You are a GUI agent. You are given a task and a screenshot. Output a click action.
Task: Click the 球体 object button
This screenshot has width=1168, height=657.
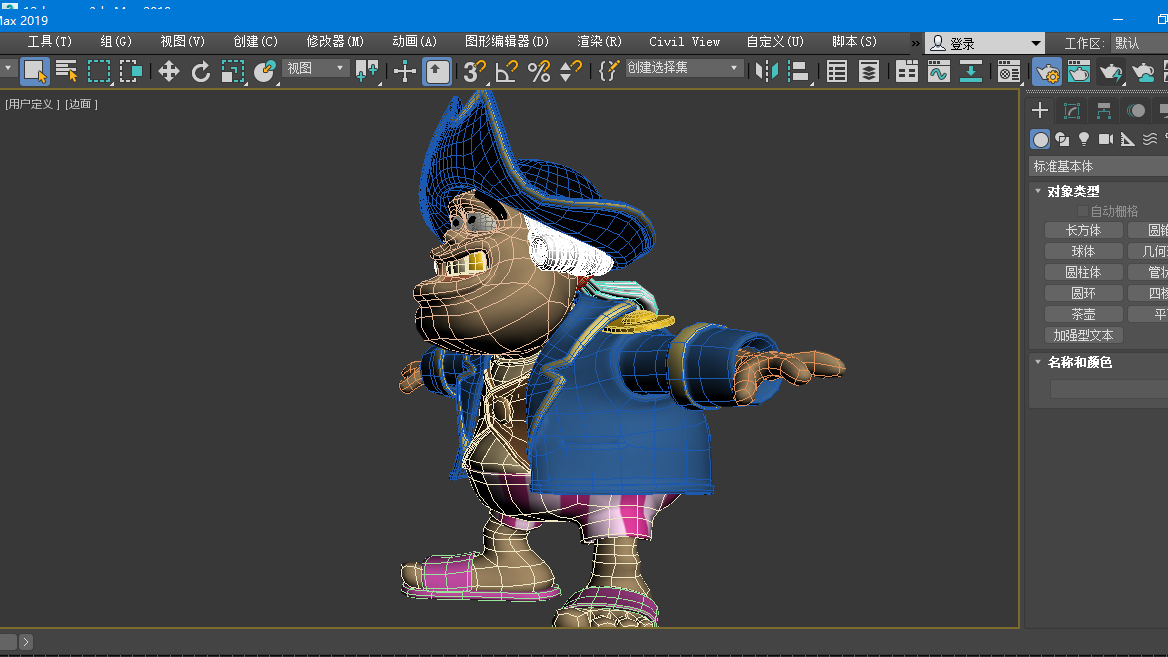coord(1083,251)
